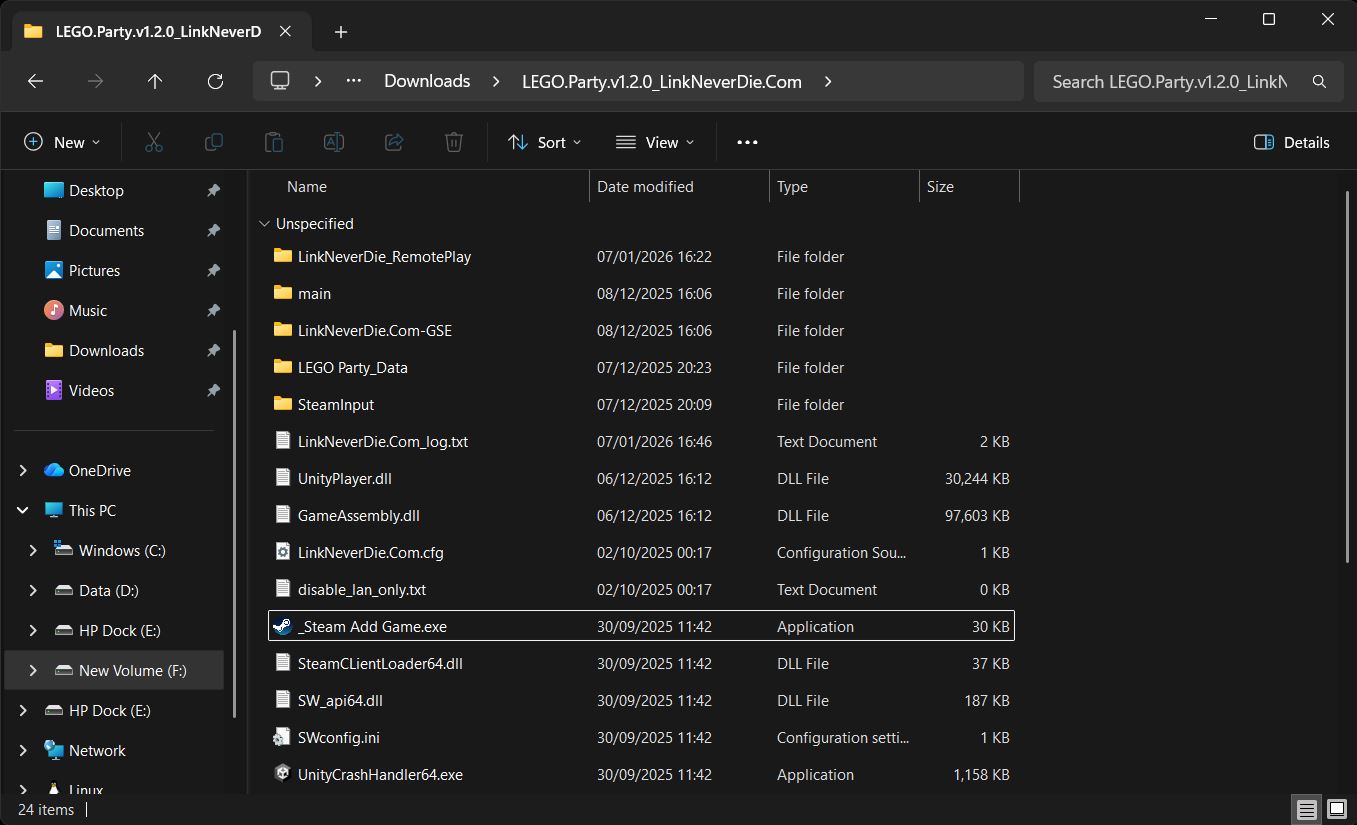Screen dimensions: 1357x825
Task: Add a new File Explorer tab
Action: pyautogui.click(x=341, y=32)
